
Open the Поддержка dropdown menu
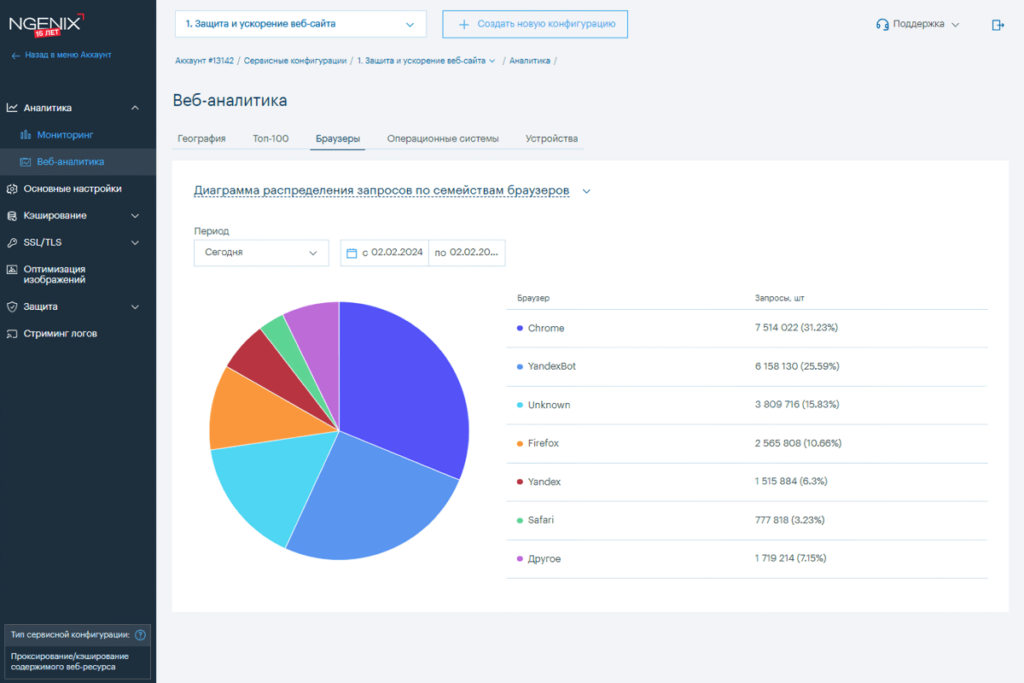coord(918,24)
